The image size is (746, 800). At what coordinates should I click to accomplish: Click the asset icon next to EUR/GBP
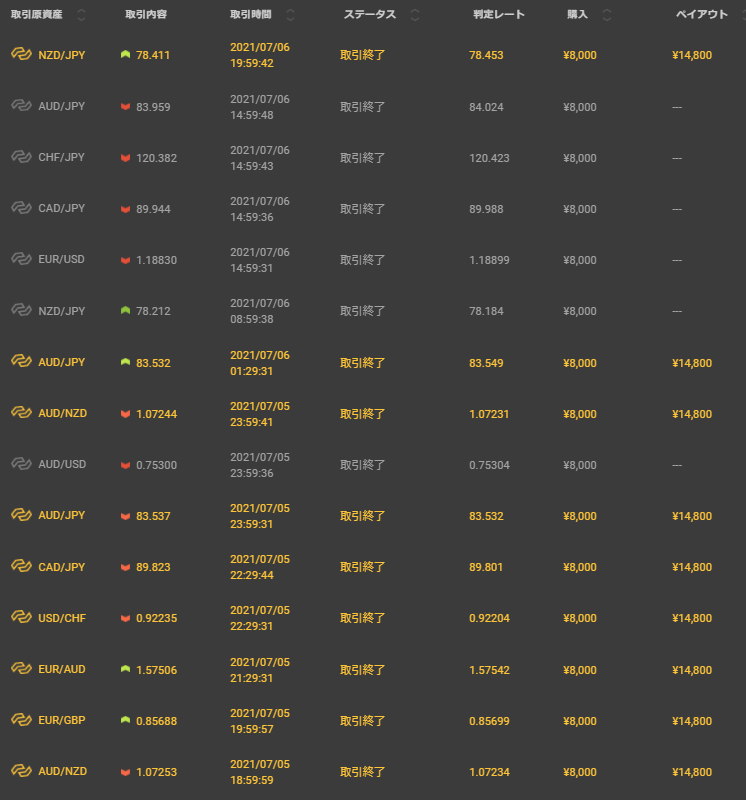pyautogui.click(x=21, y=720)
